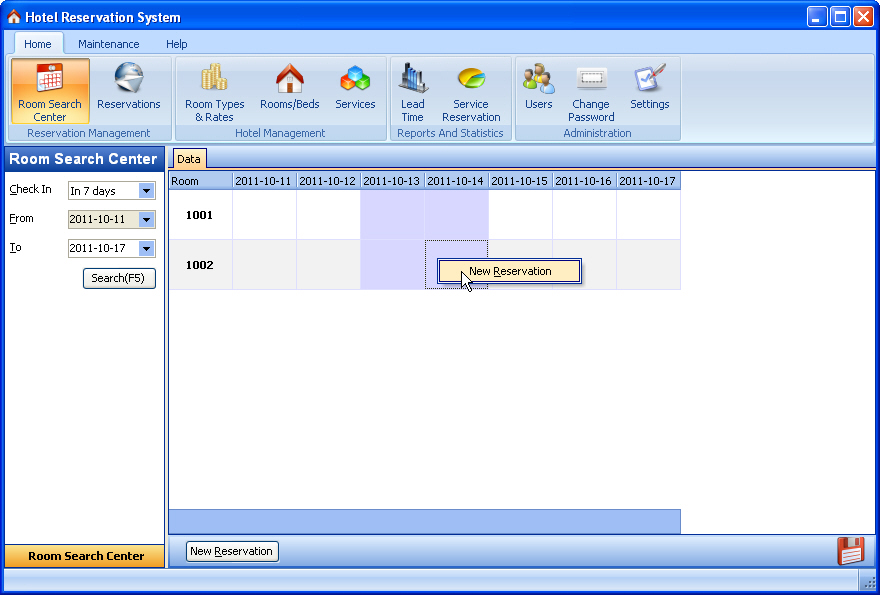Open the From date picker dropdown
This screenshot has width=880, height=595.
point(147,220)
